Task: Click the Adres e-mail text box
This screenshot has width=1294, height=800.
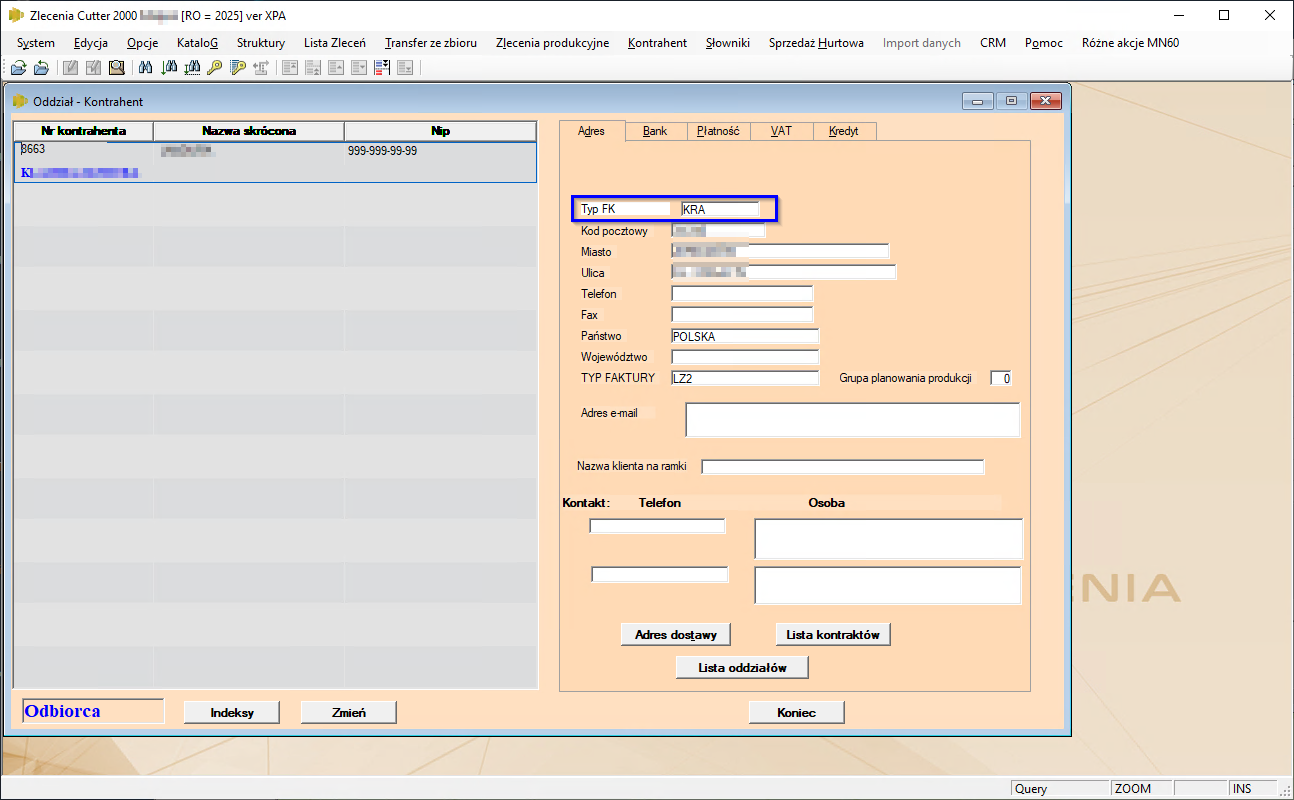Action: 853,420
